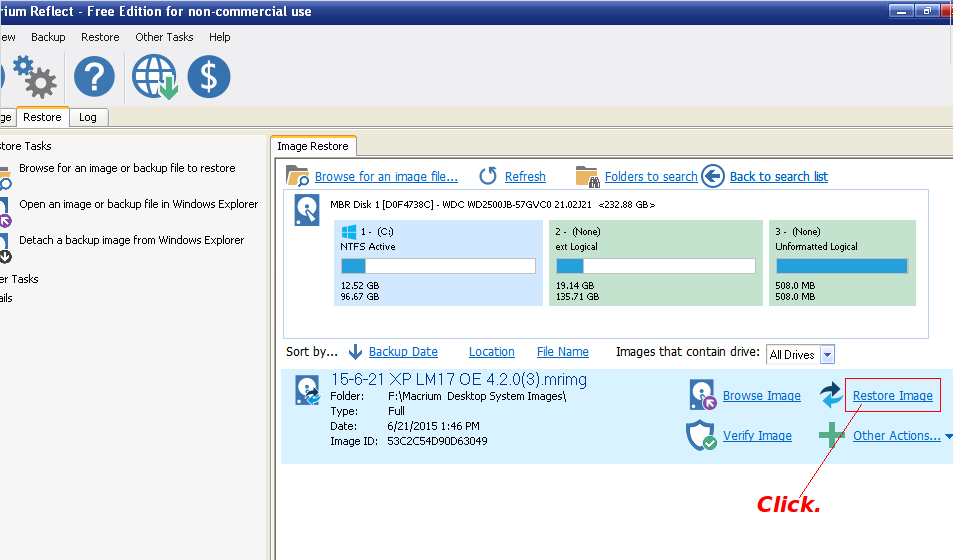Click the gears settings icon in toolbar
Screen dimensions: 953x560
tap(37, 77)
